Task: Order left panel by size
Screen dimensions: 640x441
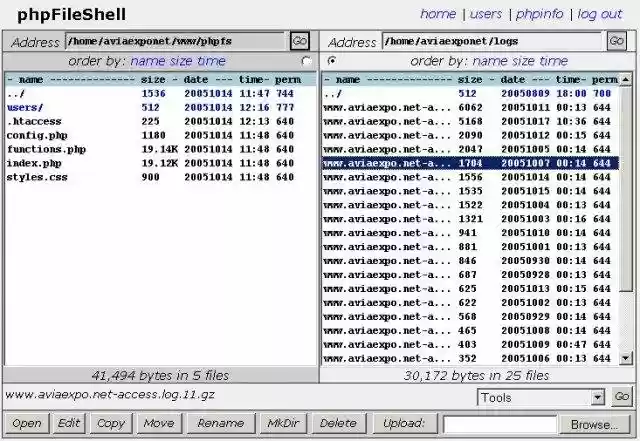Action: [181, 61]
